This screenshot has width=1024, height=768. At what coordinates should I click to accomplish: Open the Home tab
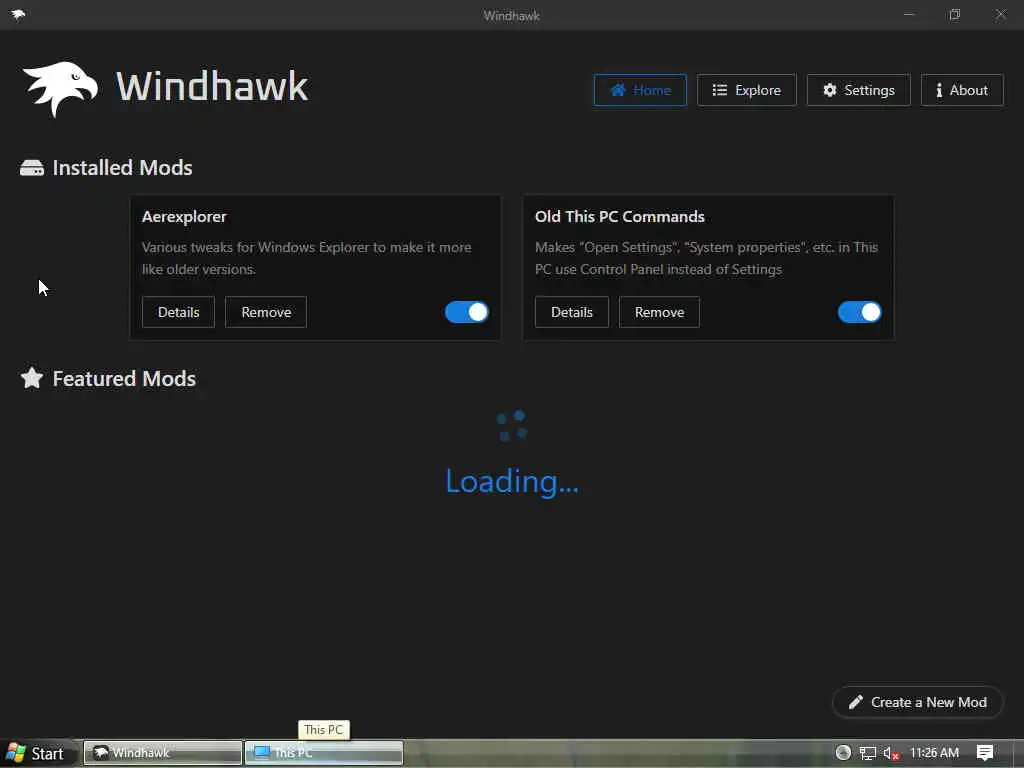pyautogui.click(x=640, y=90)
